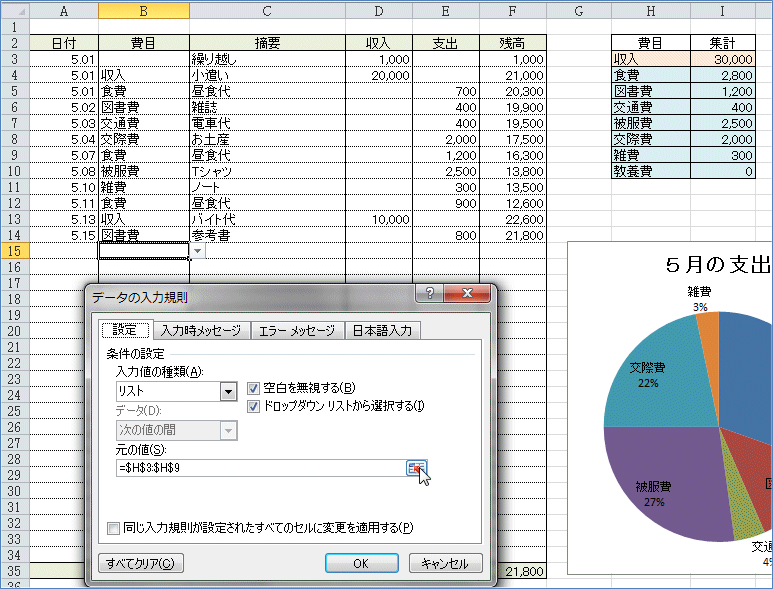The image size is (773, 589).
Task: Select column H header
Action: (651, 11)
